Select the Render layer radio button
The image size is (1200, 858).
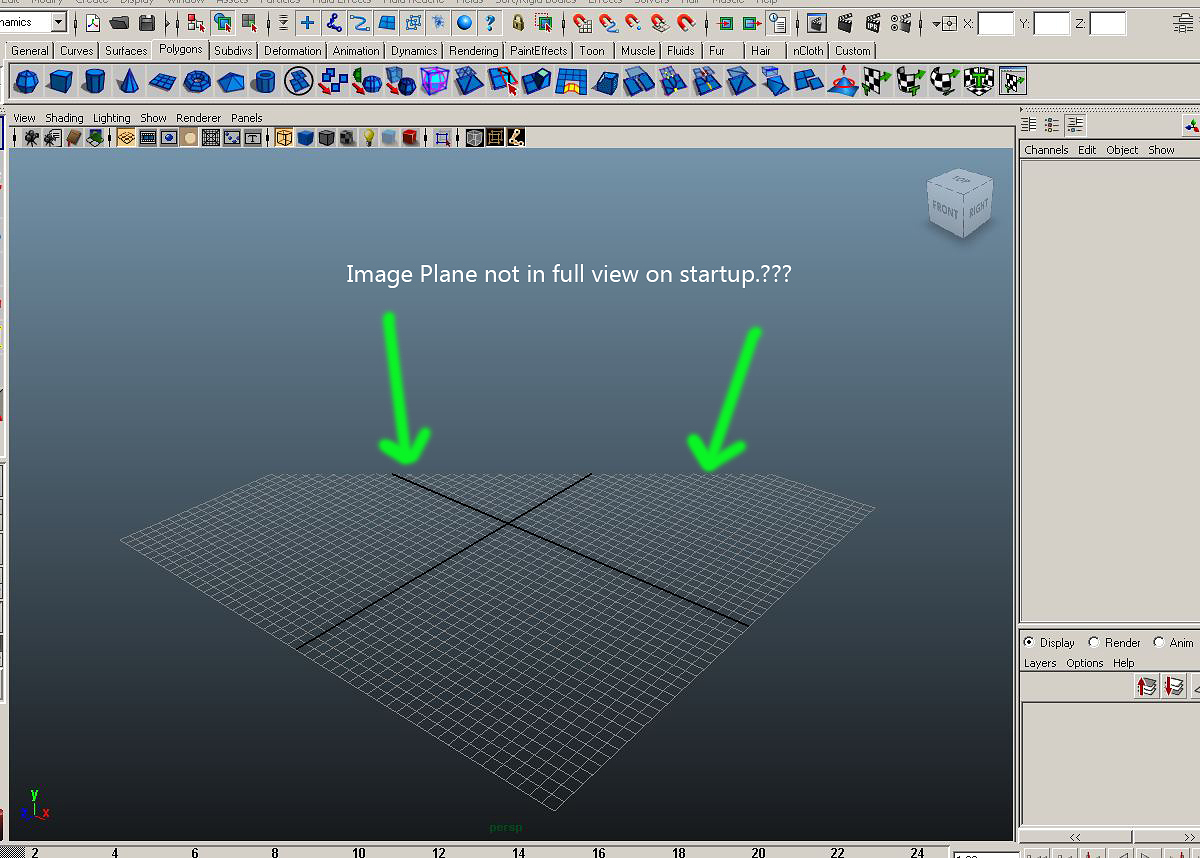click(1093, 642)
